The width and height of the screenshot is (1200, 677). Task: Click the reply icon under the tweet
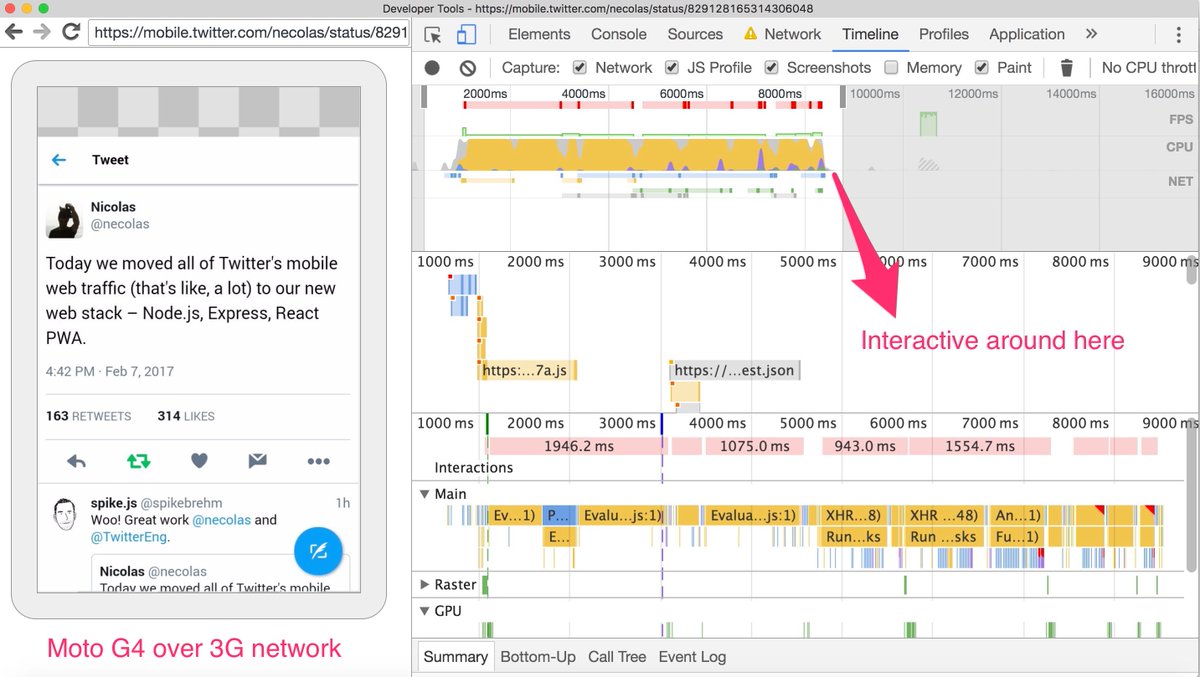pyautogui.click(x=76, y=461)
